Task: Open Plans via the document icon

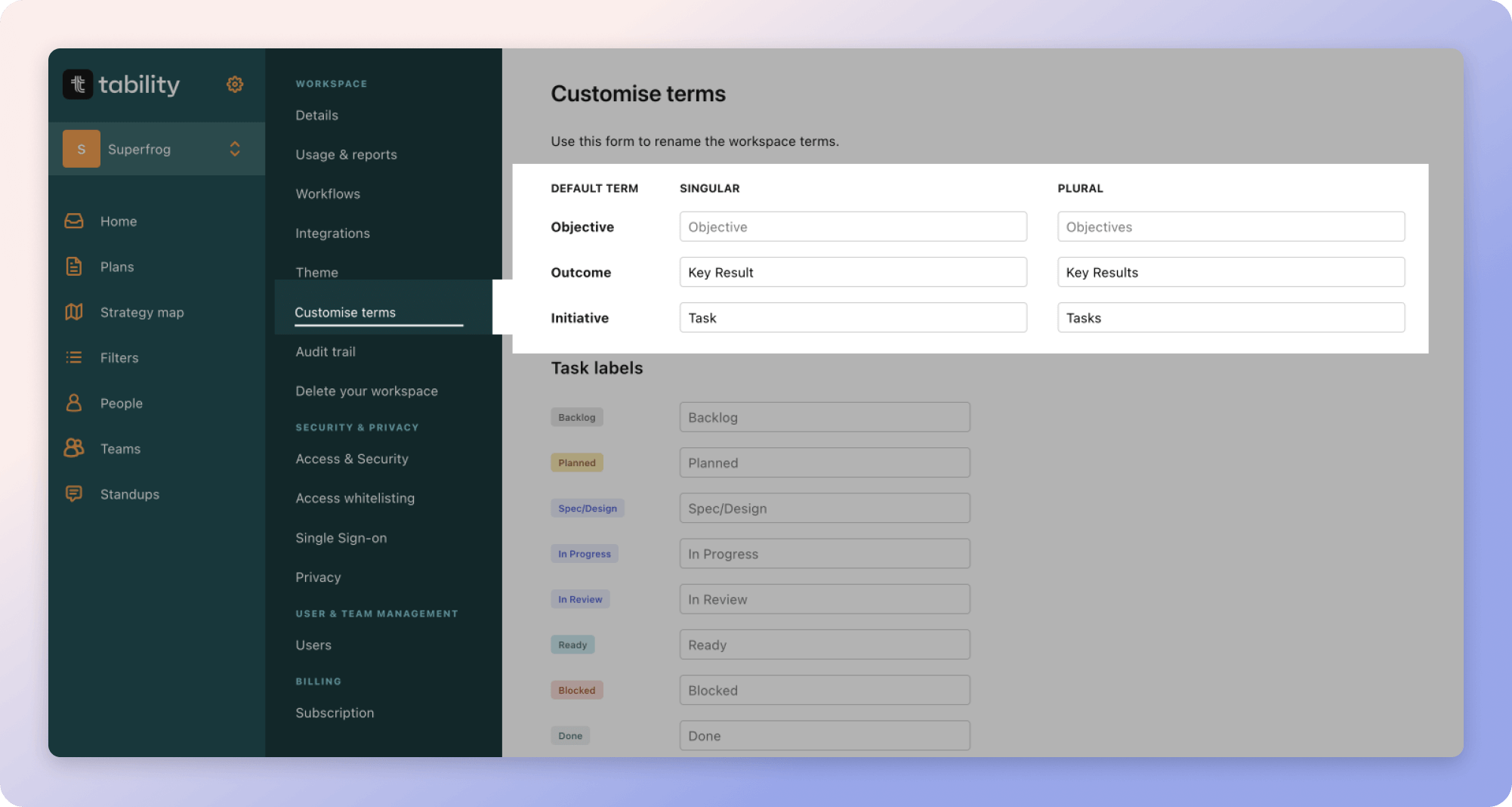Action: pos(74,267)
